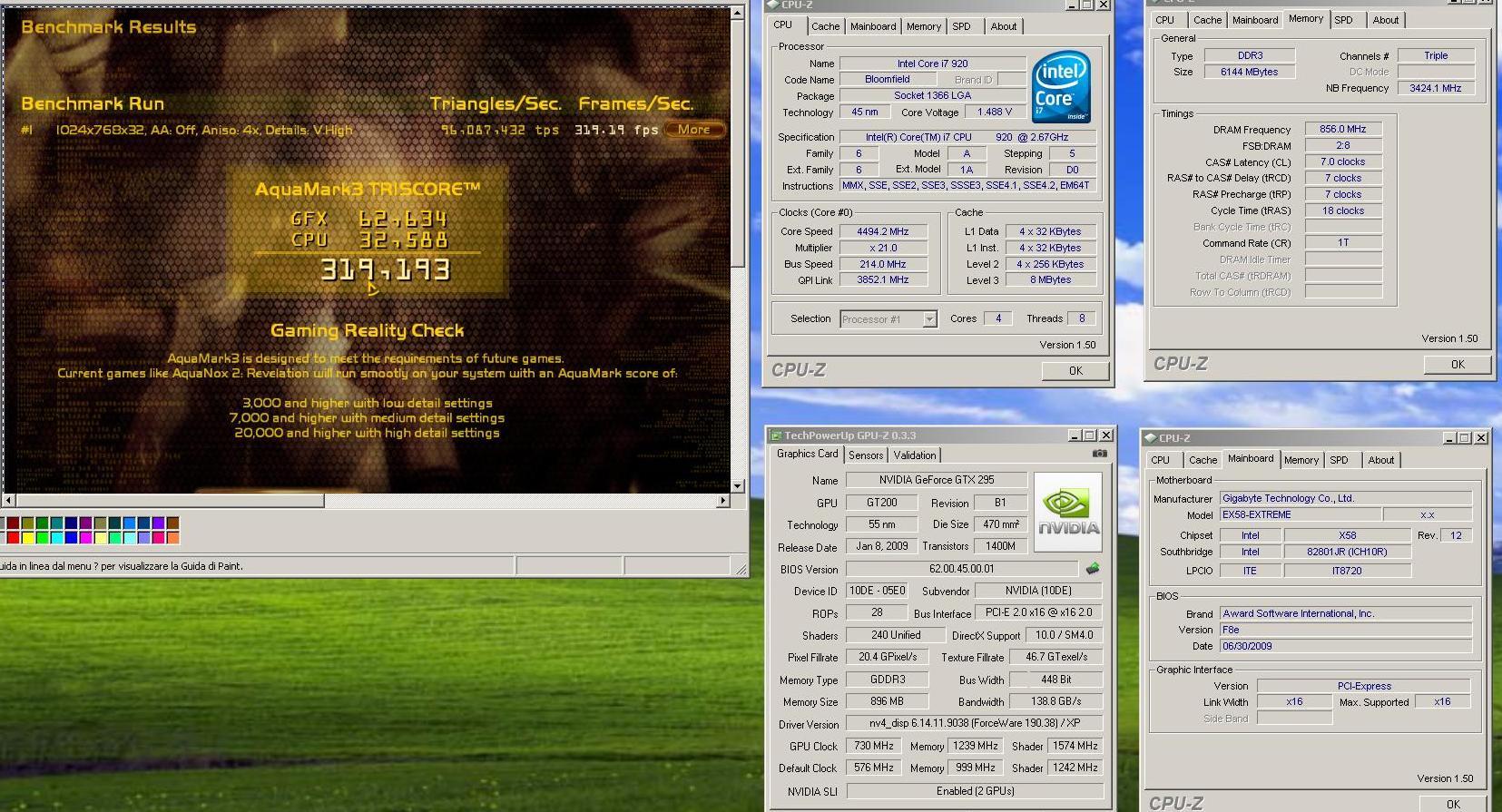Click the Name field 'Intel Core i7 920'
Image resolution: width=1502 pixels, height=812 pixels.
point(932,64)
